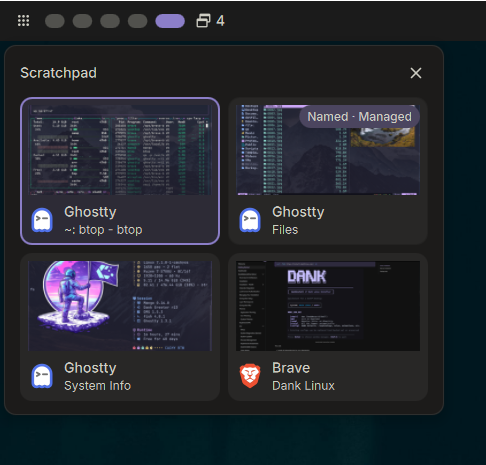Close the Scratchpad panel

(416, 73)
